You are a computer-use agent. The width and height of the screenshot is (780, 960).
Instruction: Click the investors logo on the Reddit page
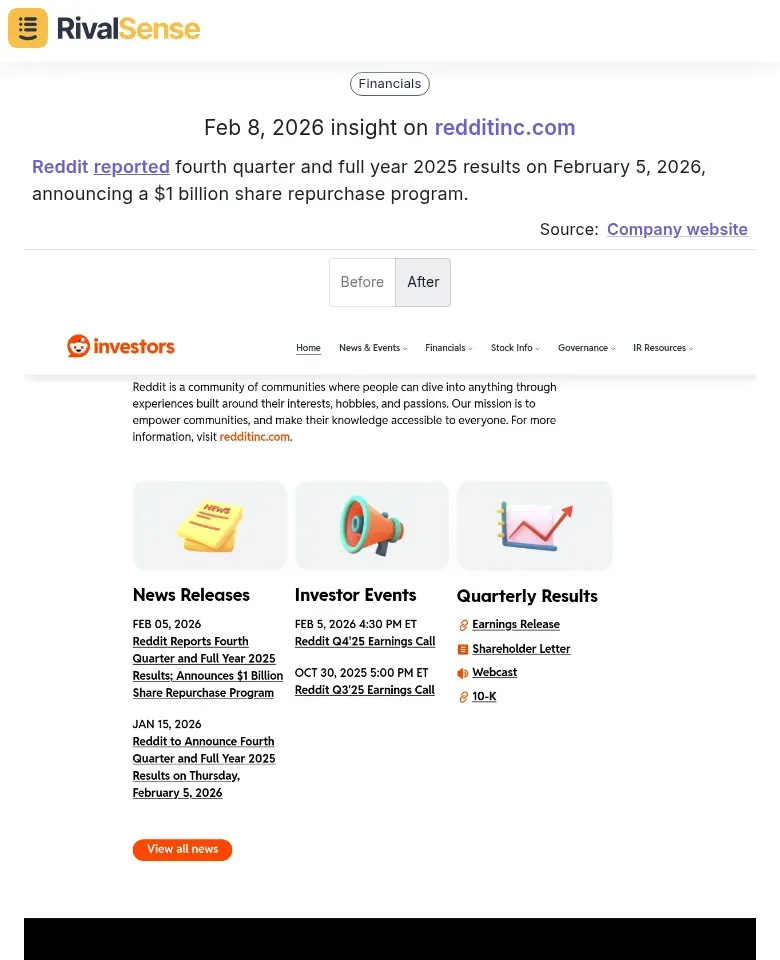point(120,347)
